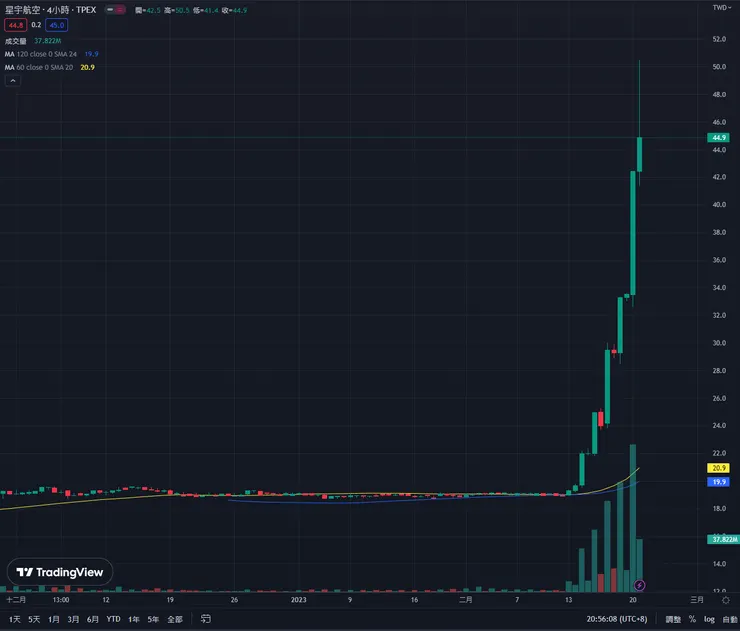This screenshot has width=740, height=631.
Task: Click the 20:56:08 (UTC+8) timezone clock
Action: (x=617, y=619)
